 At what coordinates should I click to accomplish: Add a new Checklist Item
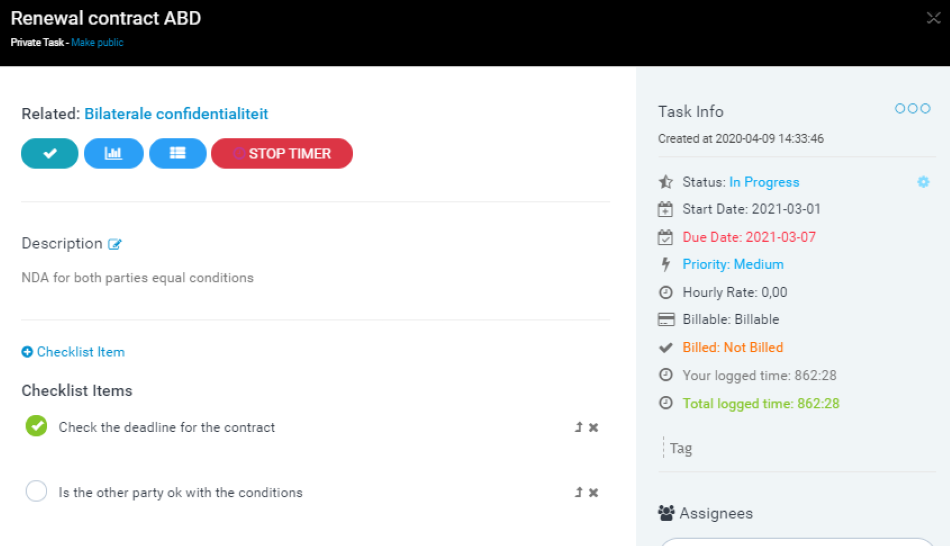[73, 352]
